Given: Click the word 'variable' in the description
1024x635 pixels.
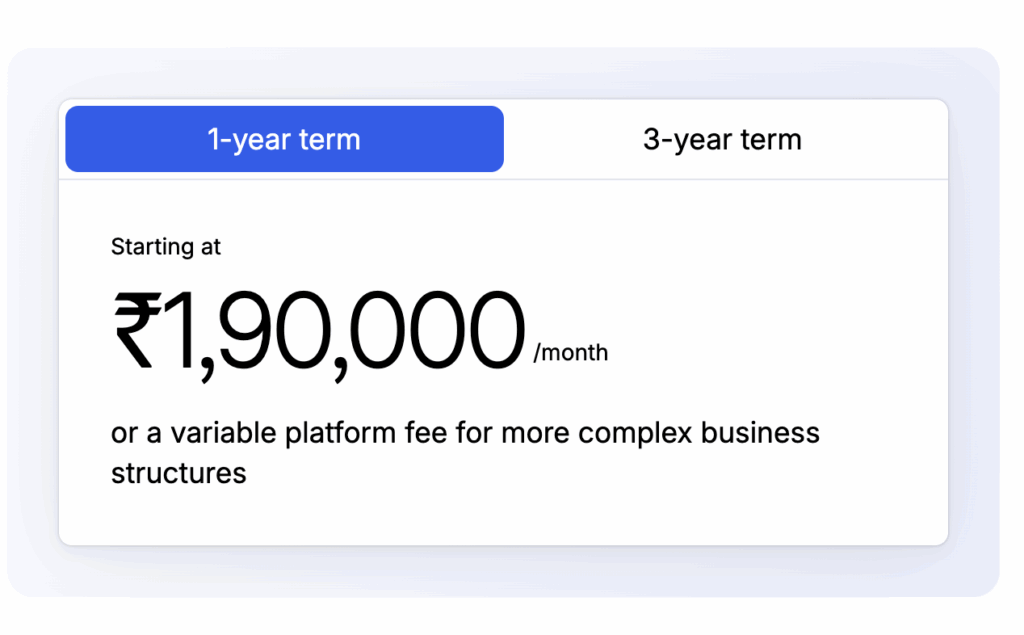Looking at the screenshot, I should [x=225, y=434].
